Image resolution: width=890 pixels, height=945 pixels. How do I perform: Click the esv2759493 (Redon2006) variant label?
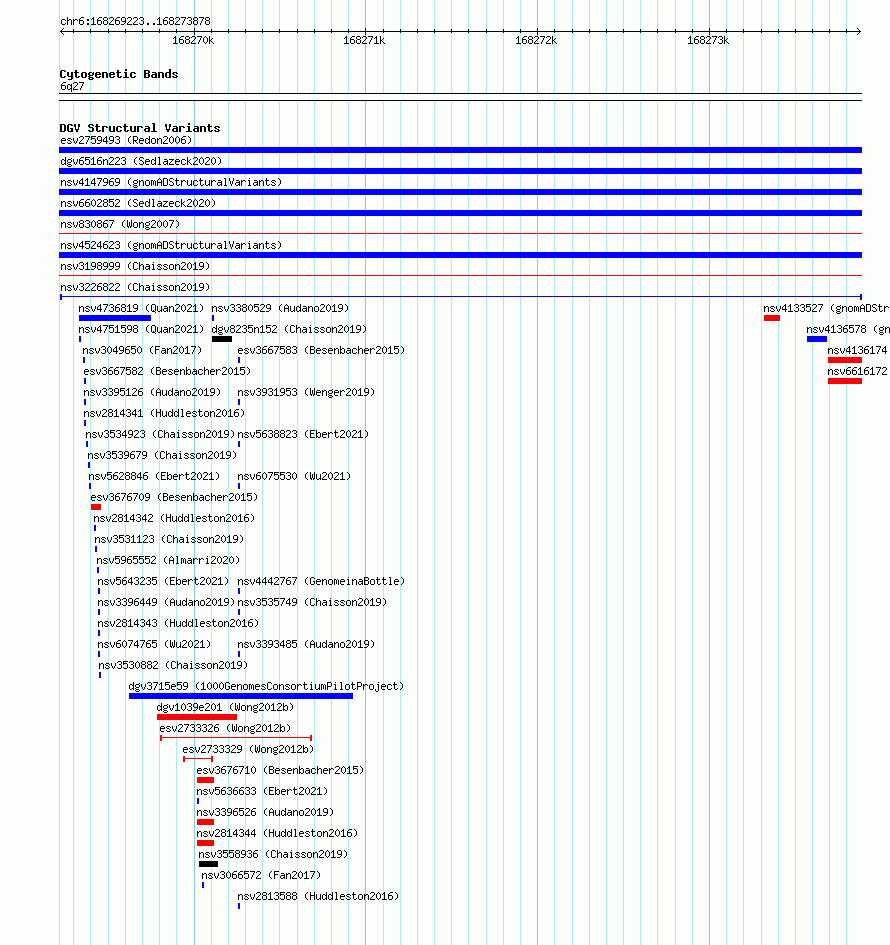(126, 140)
